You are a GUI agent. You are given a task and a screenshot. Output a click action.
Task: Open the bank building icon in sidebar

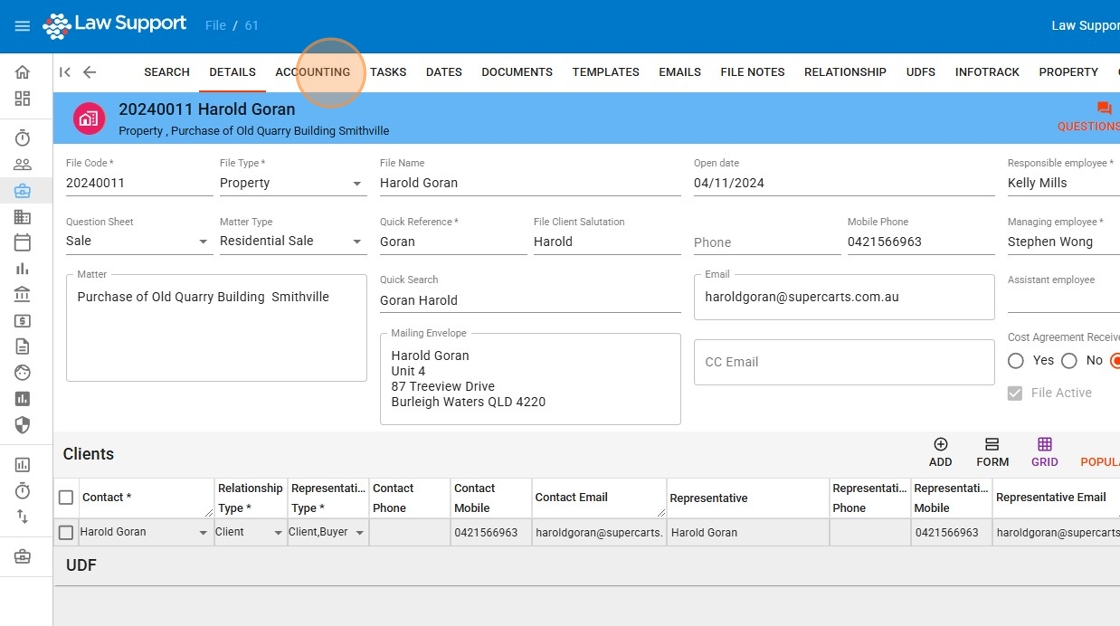pyautogui.click(x=22, y=294)
